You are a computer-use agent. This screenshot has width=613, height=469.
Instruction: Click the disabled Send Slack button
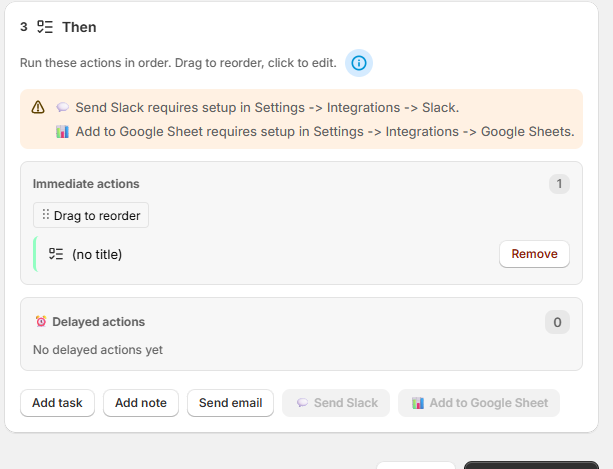336,403
